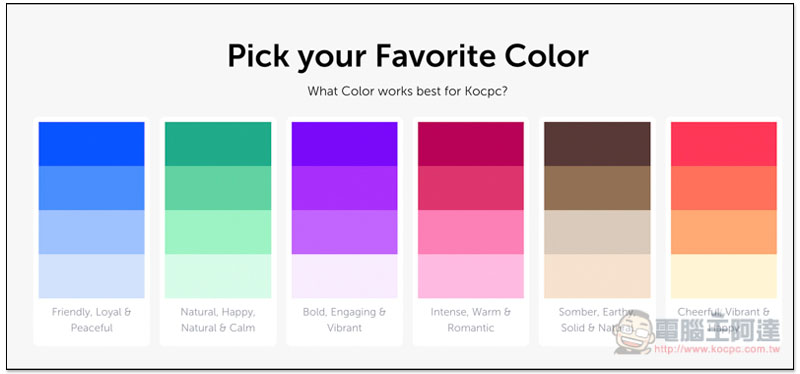Select the light pink bottom swatch
Screen dimensions: 800x374
[x=470, y=276]
